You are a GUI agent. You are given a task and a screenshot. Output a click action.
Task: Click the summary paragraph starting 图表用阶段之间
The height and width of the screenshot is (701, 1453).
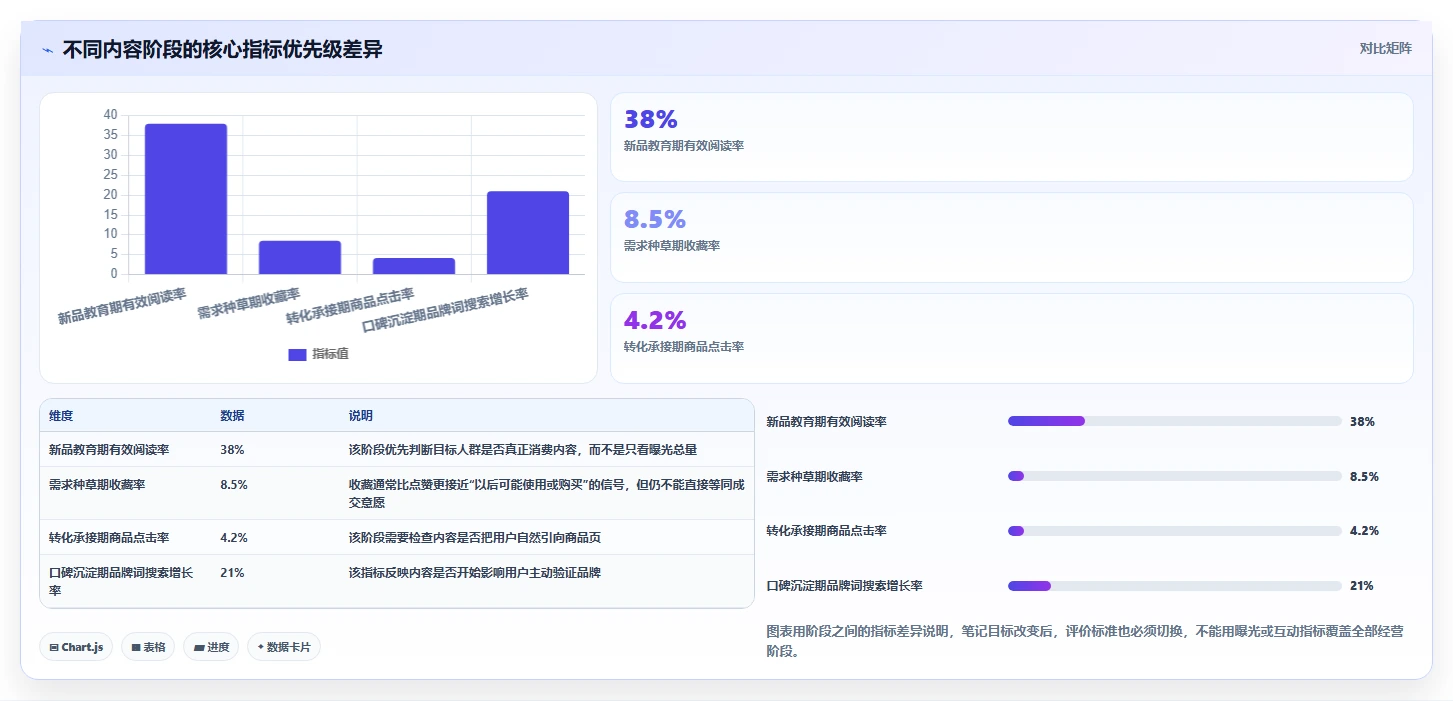1084,641
